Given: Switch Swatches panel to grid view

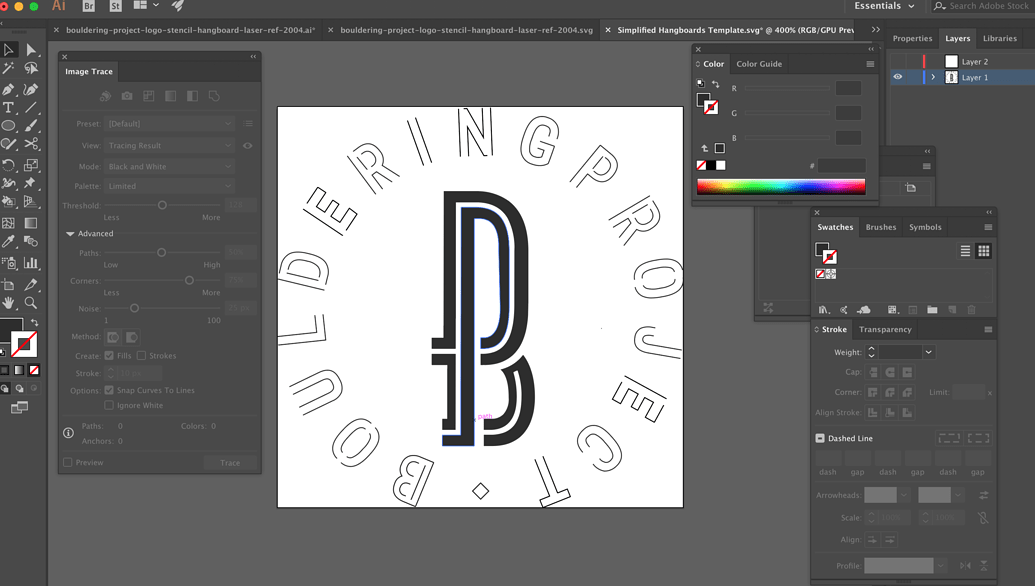Looking at the screenshot, I should (984, 251).
